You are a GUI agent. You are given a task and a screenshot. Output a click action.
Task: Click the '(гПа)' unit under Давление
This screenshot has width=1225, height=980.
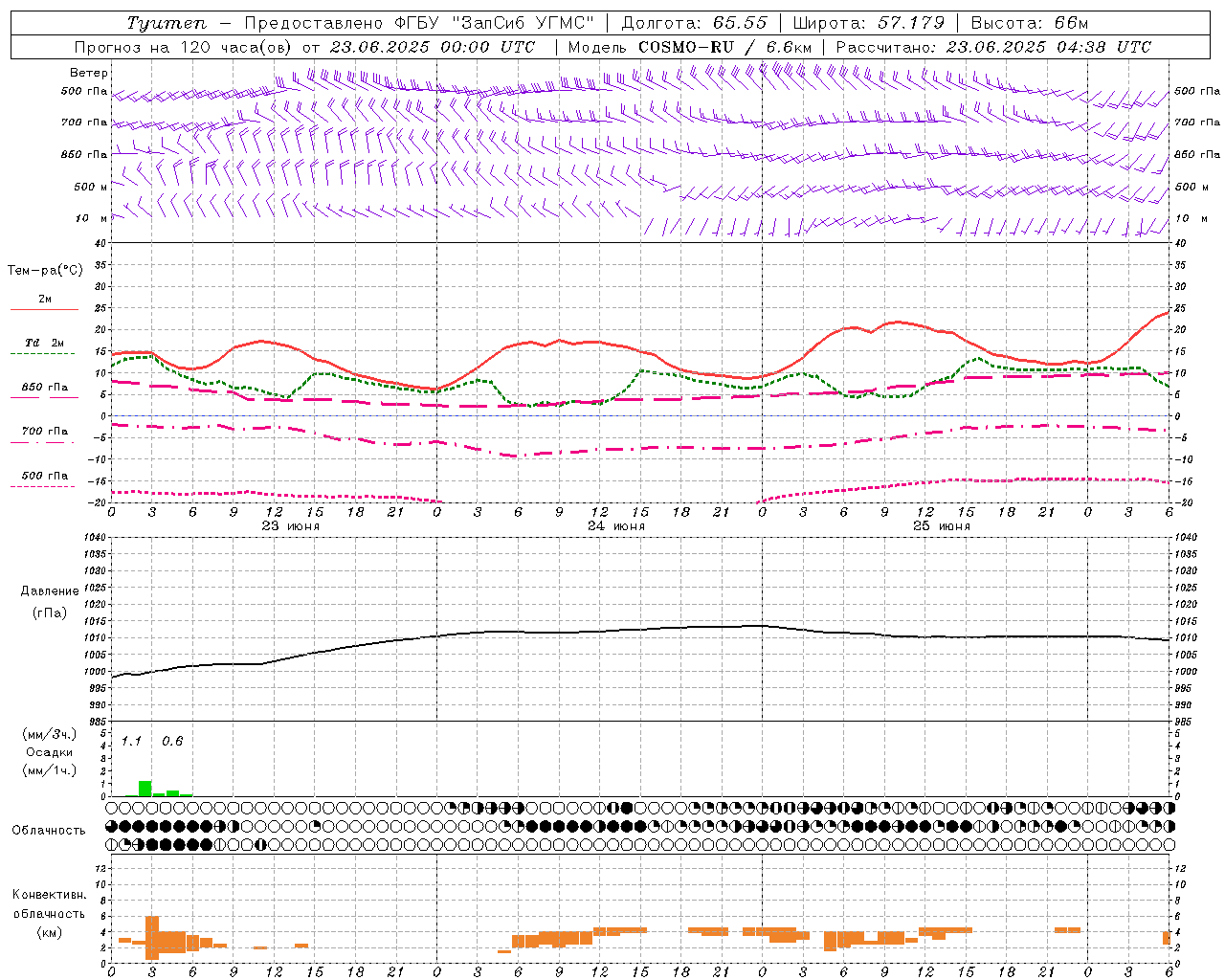[50, 612]
